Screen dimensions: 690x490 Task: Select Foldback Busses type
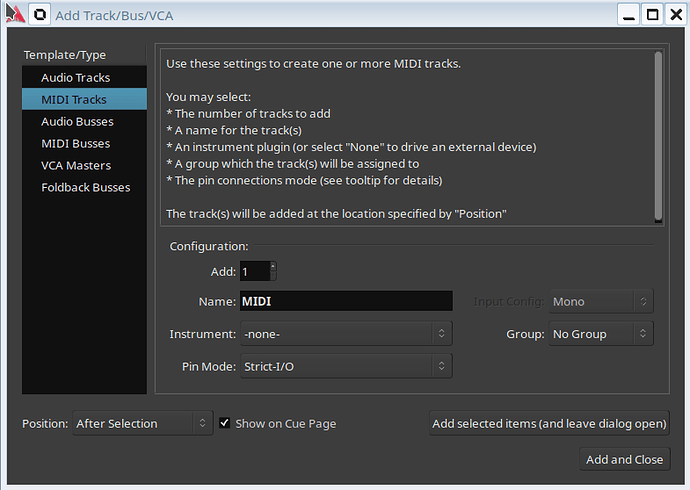click(x=86, y=187)
